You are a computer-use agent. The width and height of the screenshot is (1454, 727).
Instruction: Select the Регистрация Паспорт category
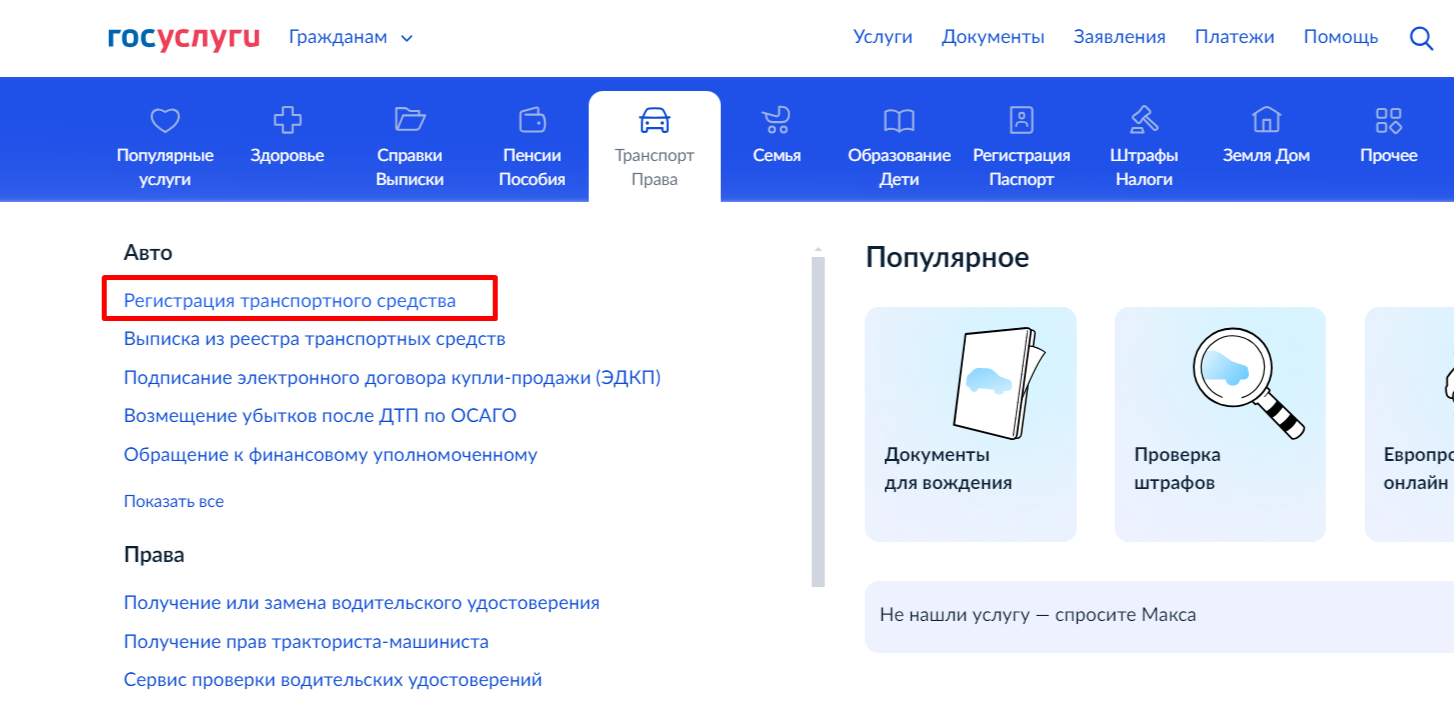[x=1021, y=147]
